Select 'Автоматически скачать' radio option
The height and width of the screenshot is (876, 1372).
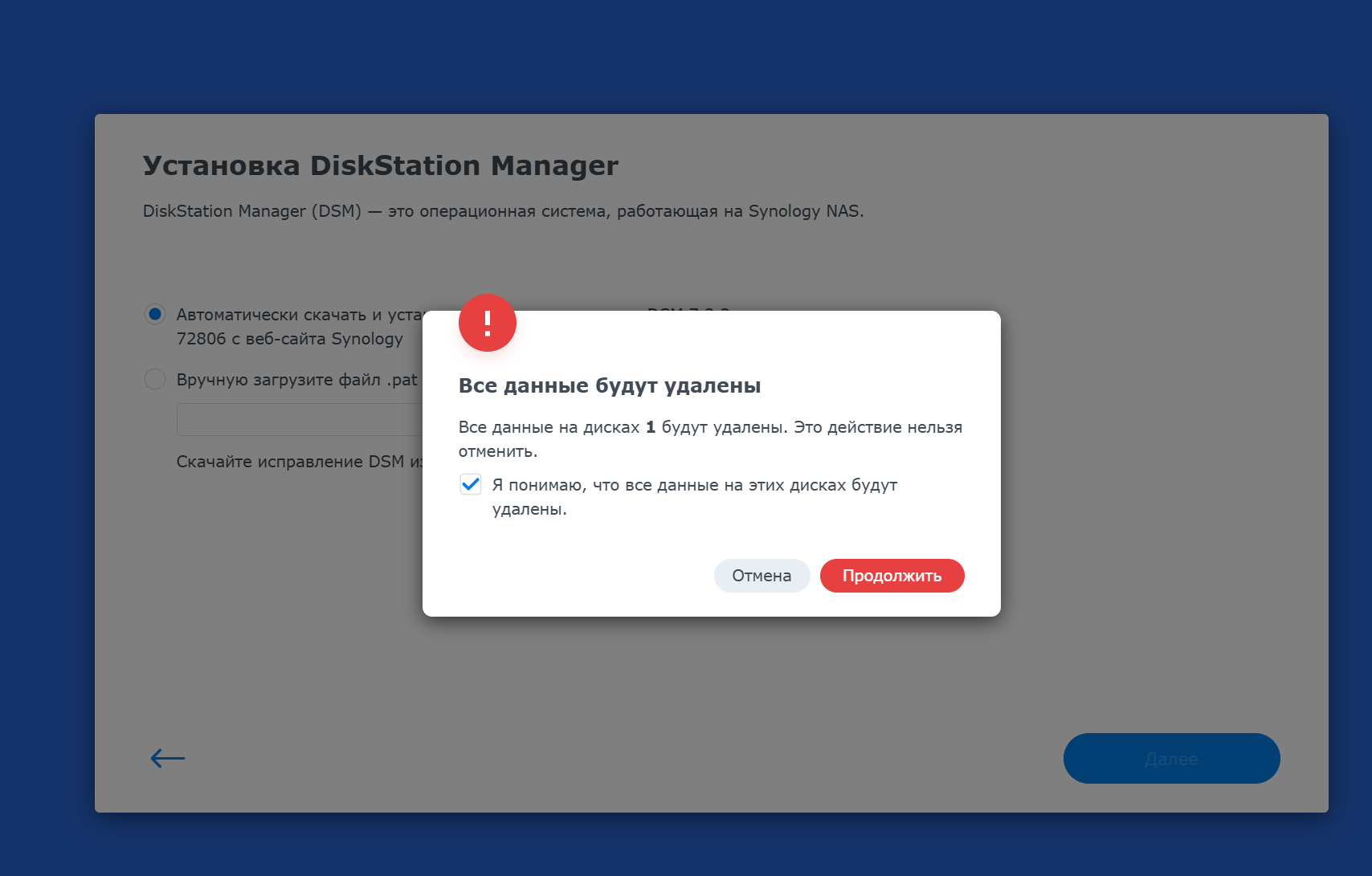pyautogui.click(x=155, y=314)
